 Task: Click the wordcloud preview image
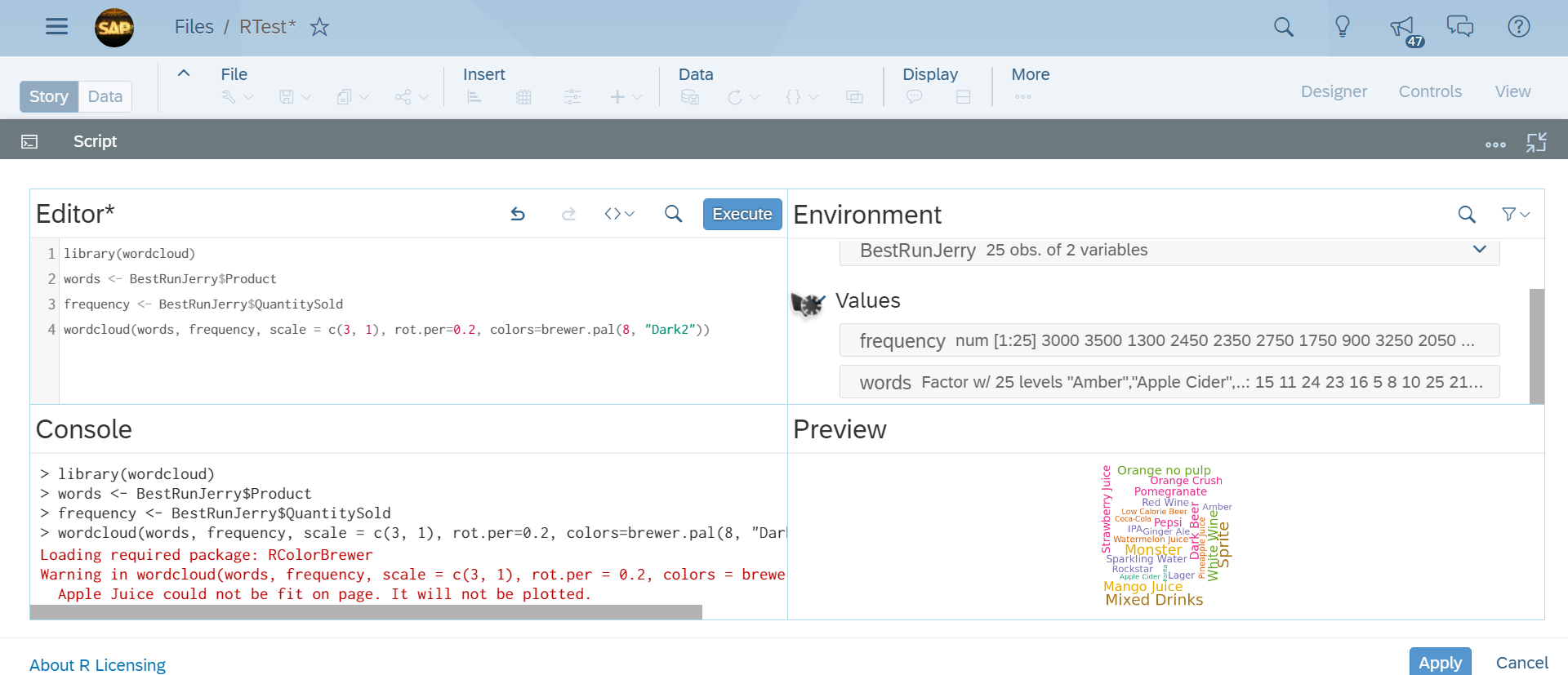(1166, 536)
